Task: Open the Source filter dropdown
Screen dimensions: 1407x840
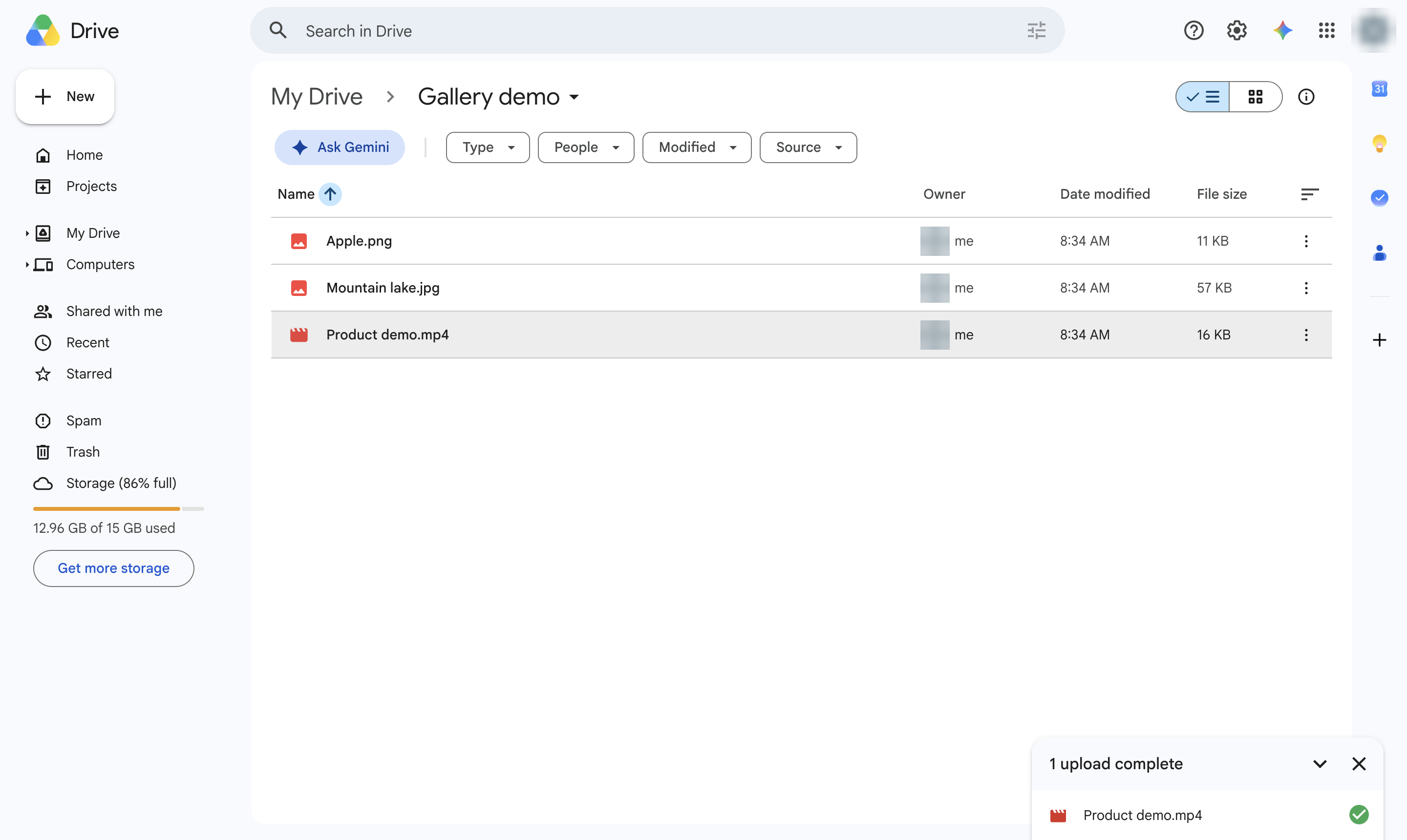Action: (808, 148)
